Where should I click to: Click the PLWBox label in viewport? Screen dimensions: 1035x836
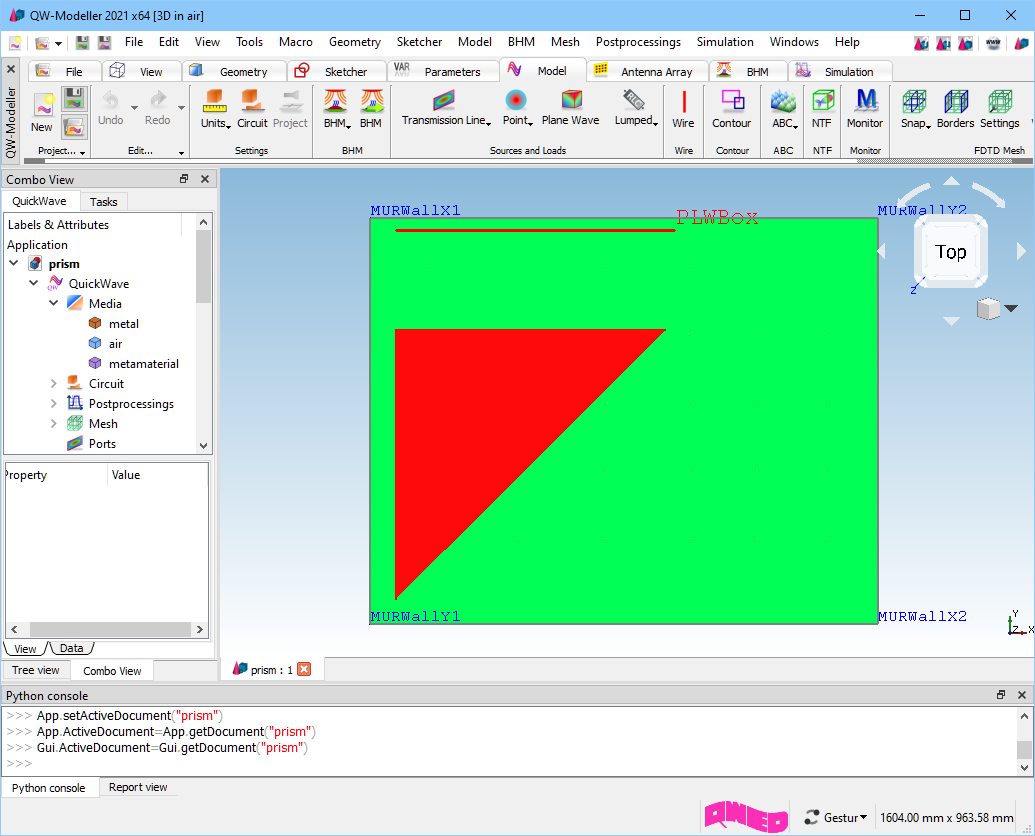(718, 218)
